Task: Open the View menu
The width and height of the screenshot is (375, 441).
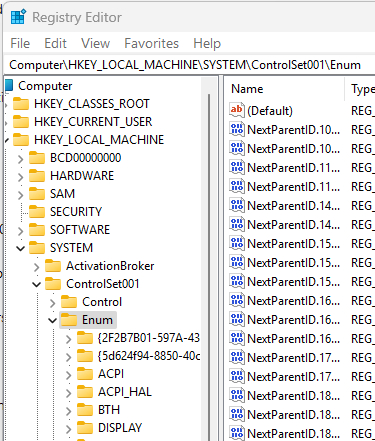Action: point(95,43)
